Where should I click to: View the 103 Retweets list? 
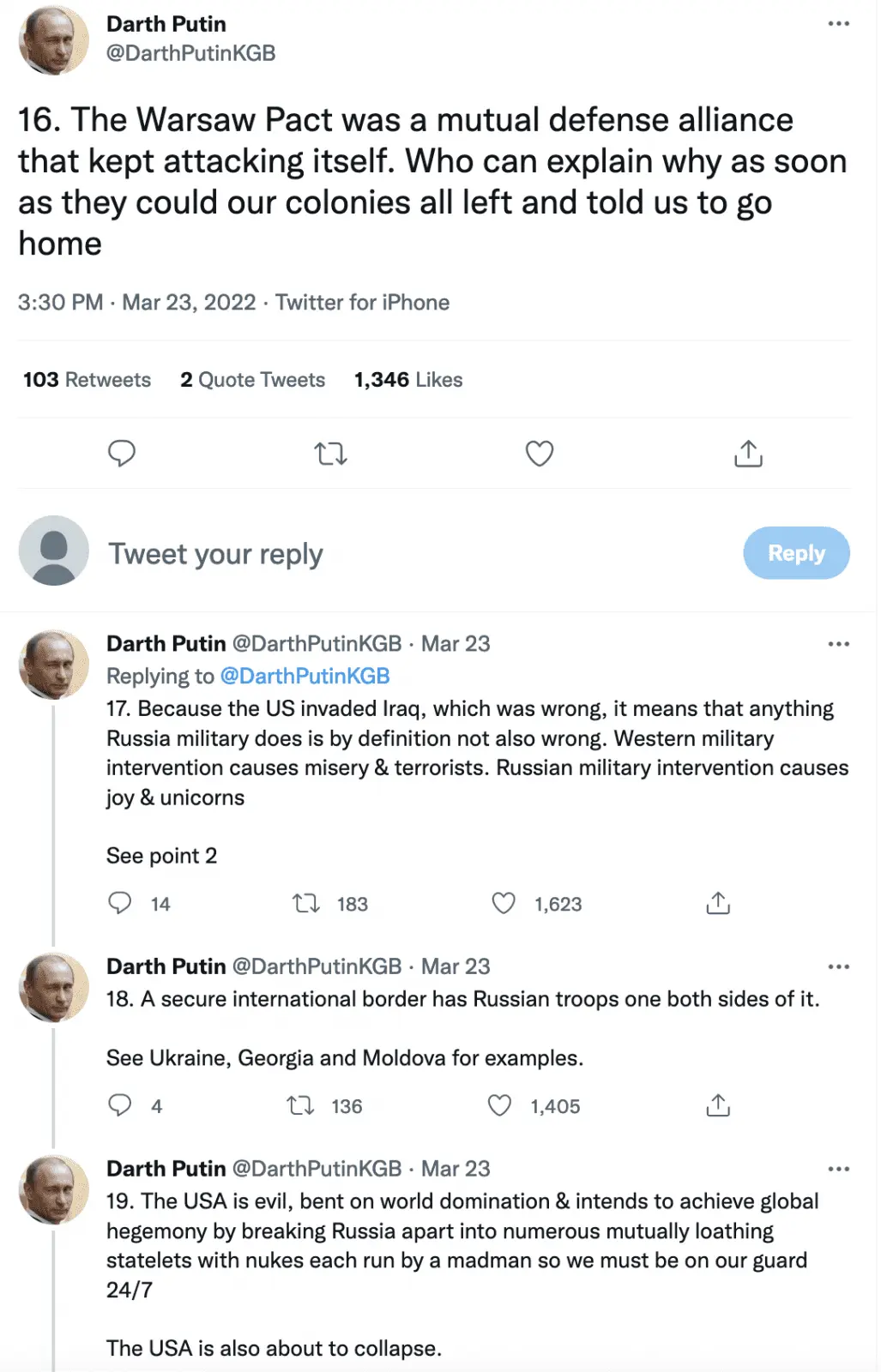tap(87, 380)
